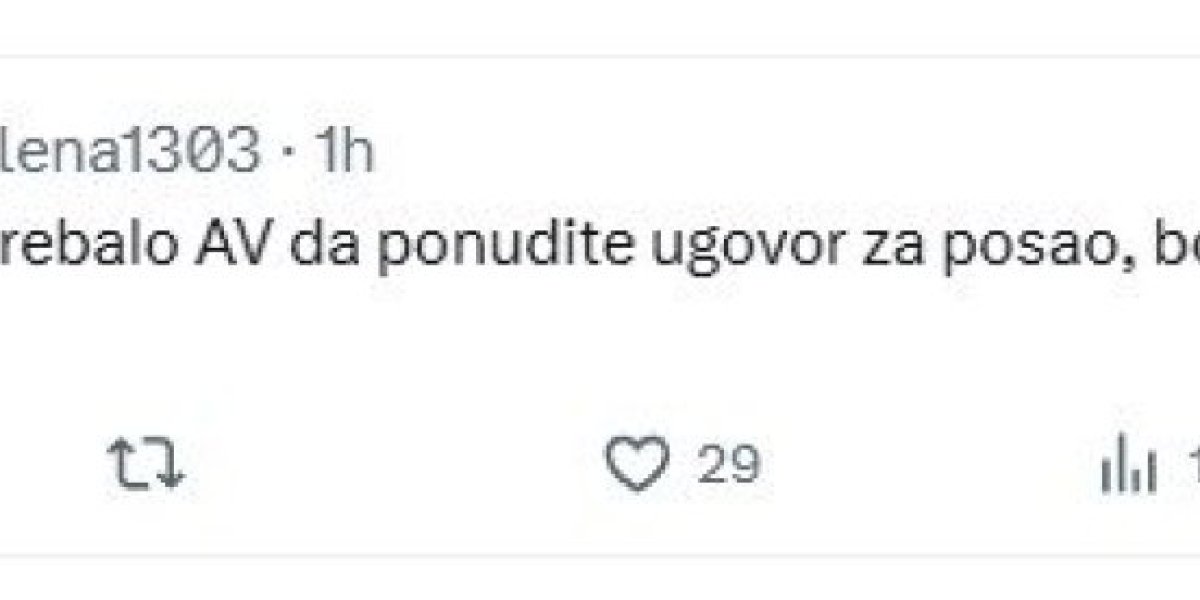Click the like count showing 29
This screenshot has width=1200, height=600.
point(729,466)
